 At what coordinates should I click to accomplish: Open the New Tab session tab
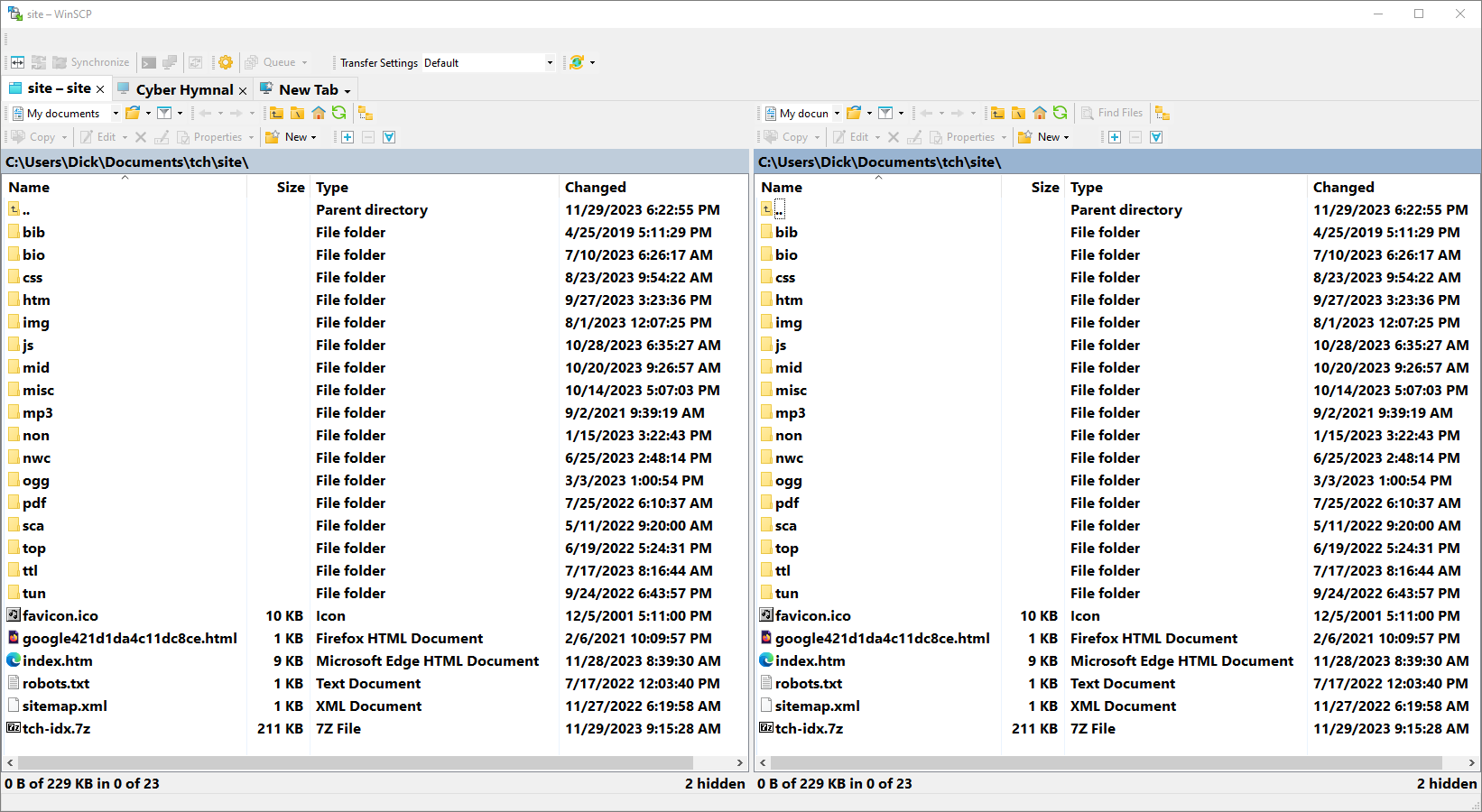(x=308, y=89)
